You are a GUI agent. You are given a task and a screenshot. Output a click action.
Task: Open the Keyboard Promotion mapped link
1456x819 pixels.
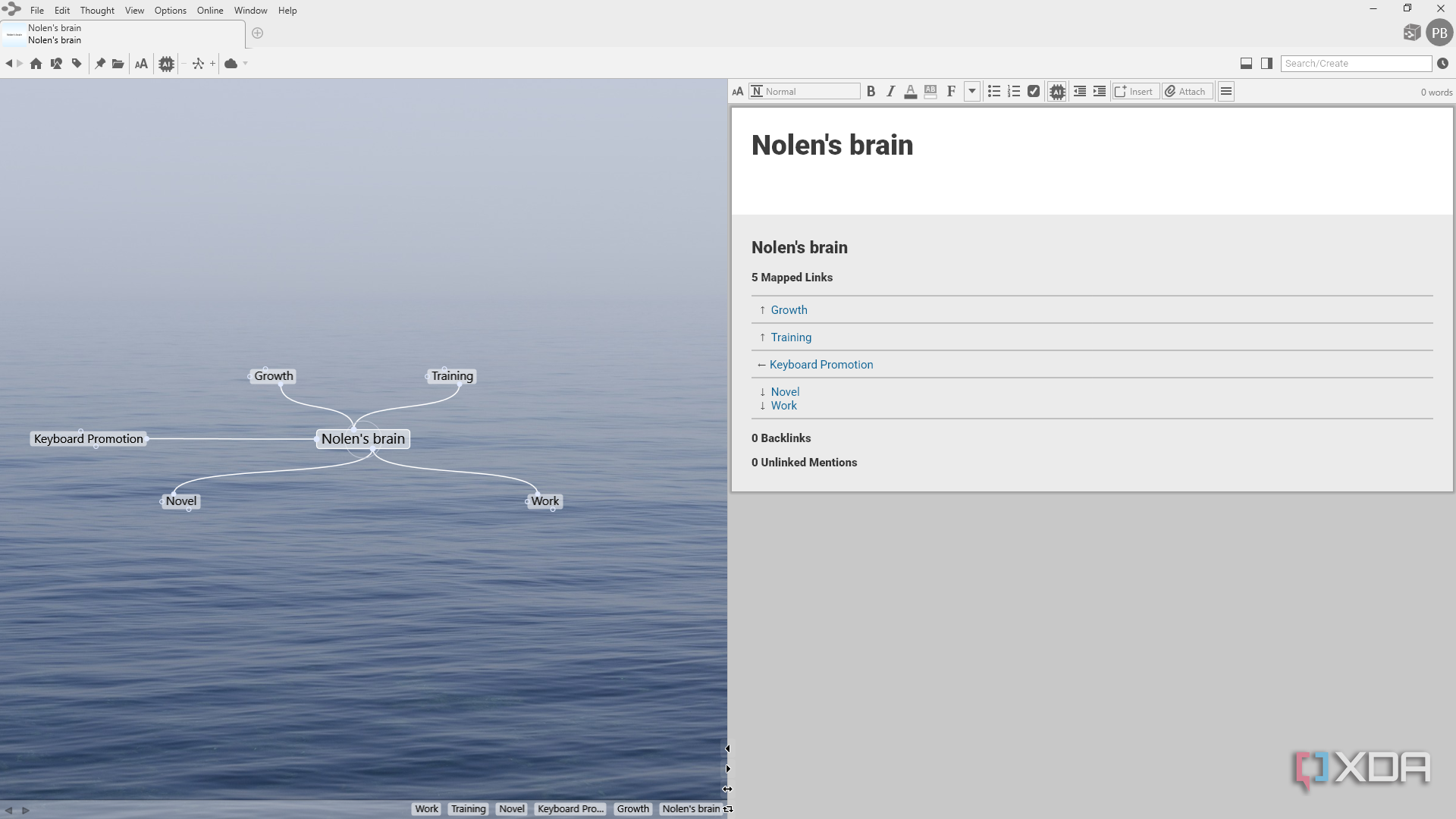tap(821, 365)
